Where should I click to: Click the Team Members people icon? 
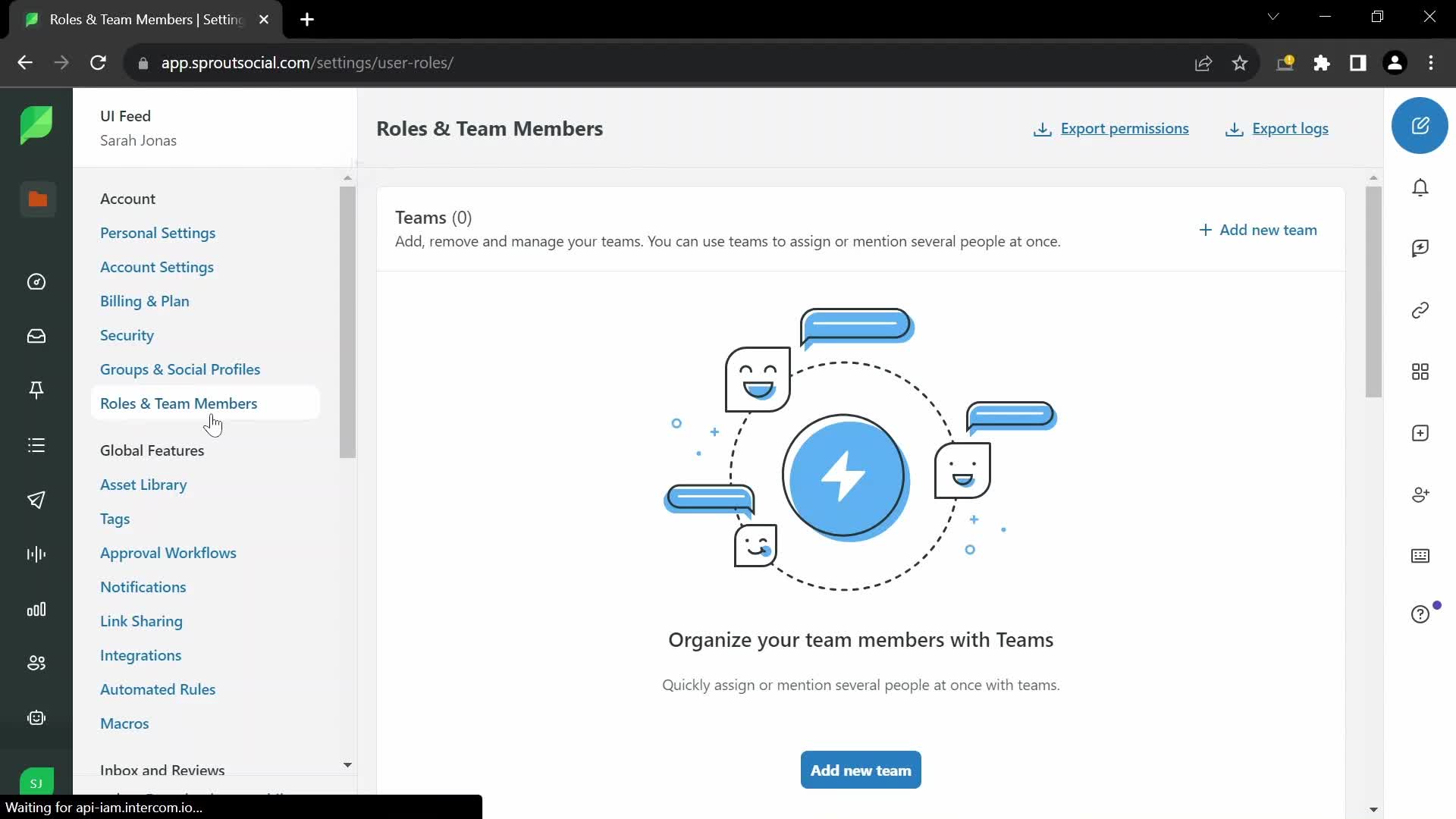38,663
